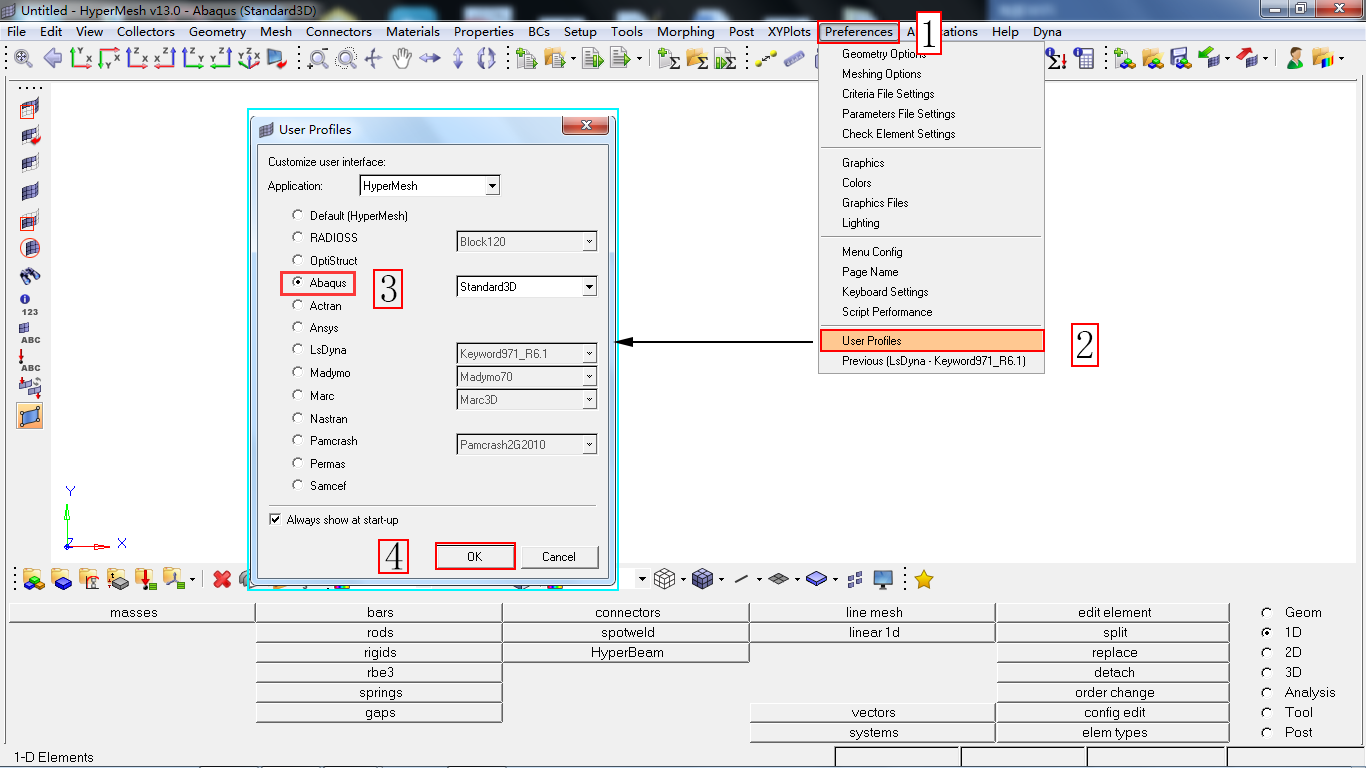This screenshot has width=1366, height=768.
Task: Click the horizontal double-arrow rotate icon
Action: [430, 59]
